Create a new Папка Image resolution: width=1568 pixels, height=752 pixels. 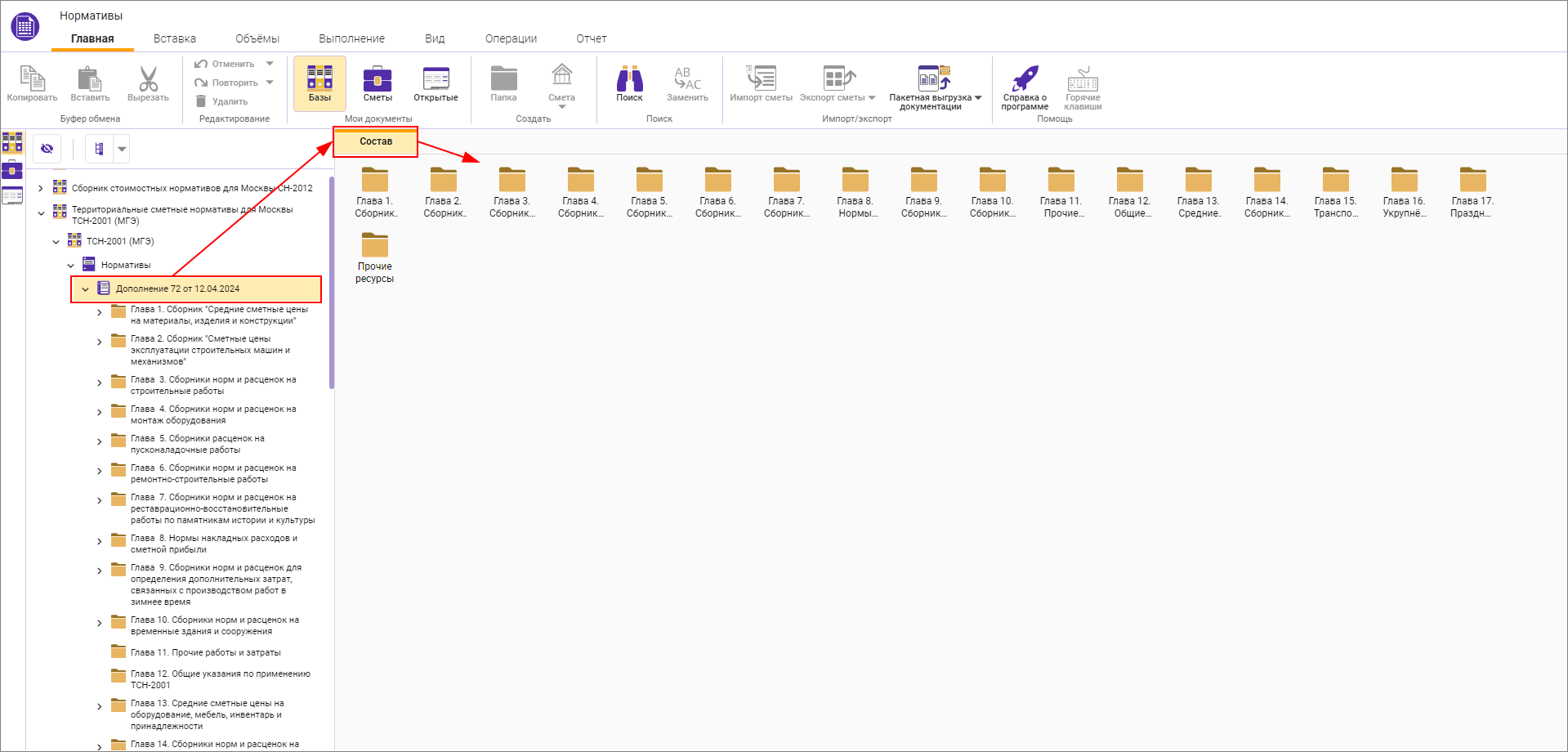[503, 83]
